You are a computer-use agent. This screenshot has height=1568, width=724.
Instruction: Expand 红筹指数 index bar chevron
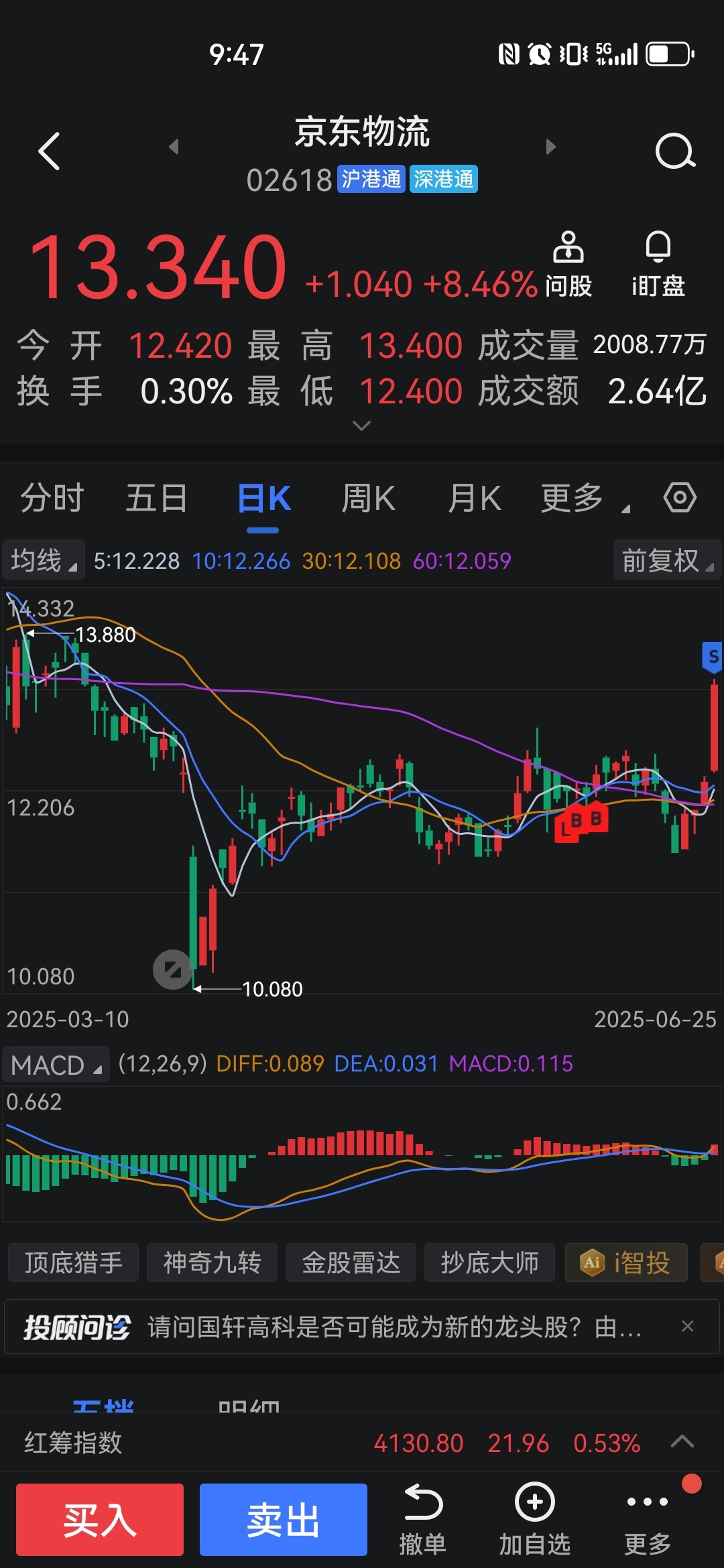[682, 1441]
